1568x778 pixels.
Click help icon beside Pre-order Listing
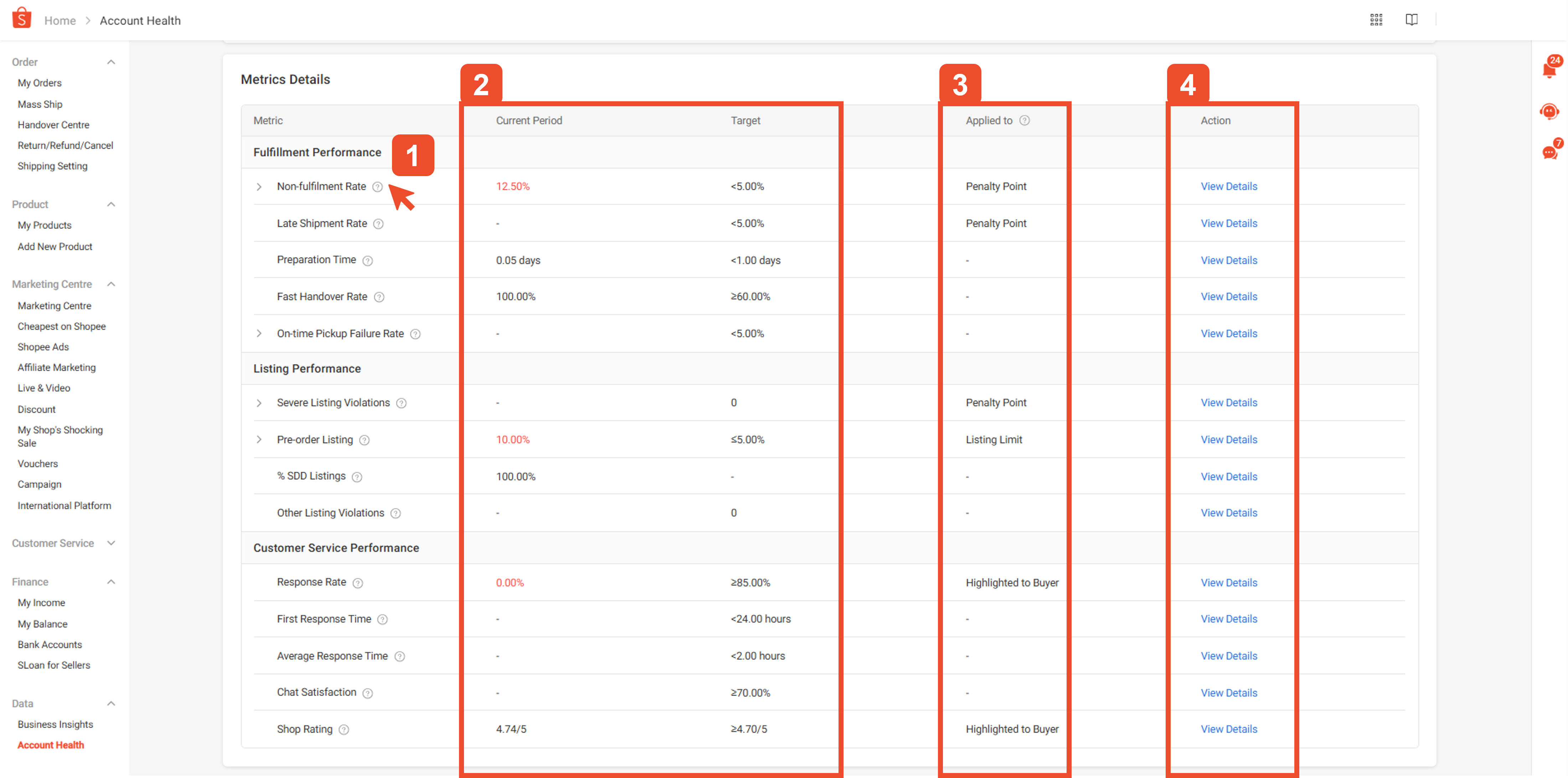click(x=365, y=440)
